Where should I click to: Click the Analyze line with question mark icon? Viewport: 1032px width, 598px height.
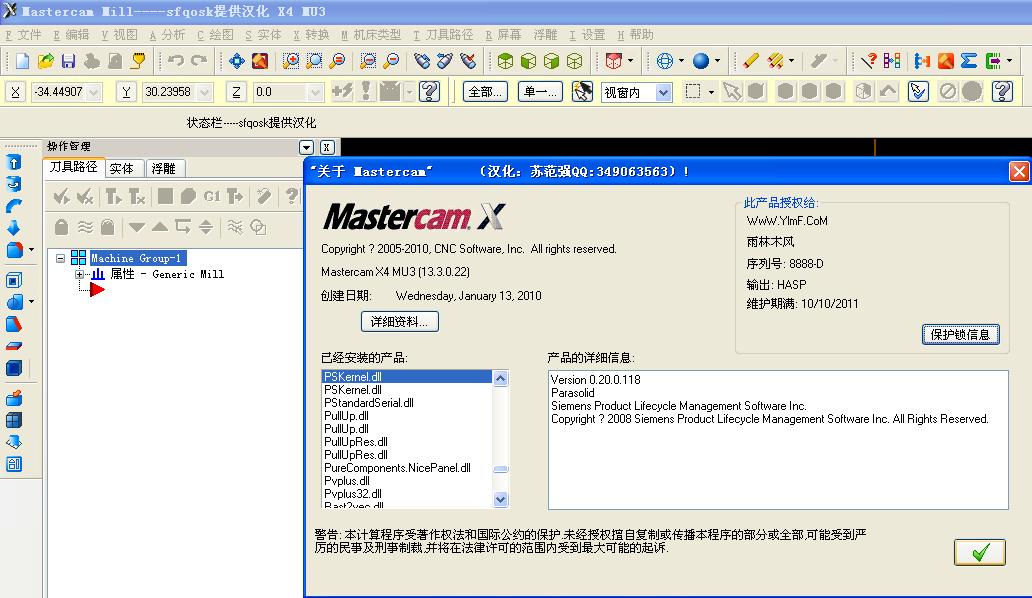(x=869, y=61)
